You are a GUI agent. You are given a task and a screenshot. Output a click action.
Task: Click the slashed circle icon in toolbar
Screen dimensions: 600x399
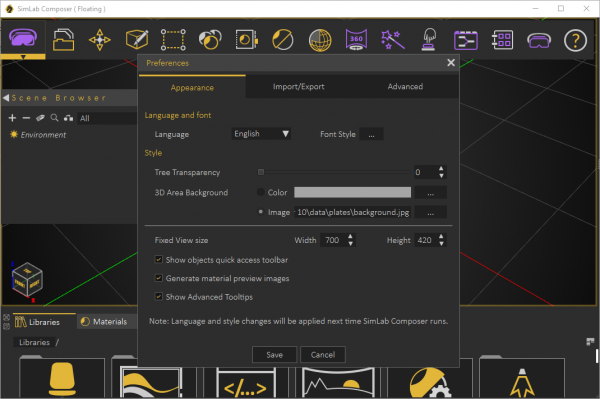283,40
